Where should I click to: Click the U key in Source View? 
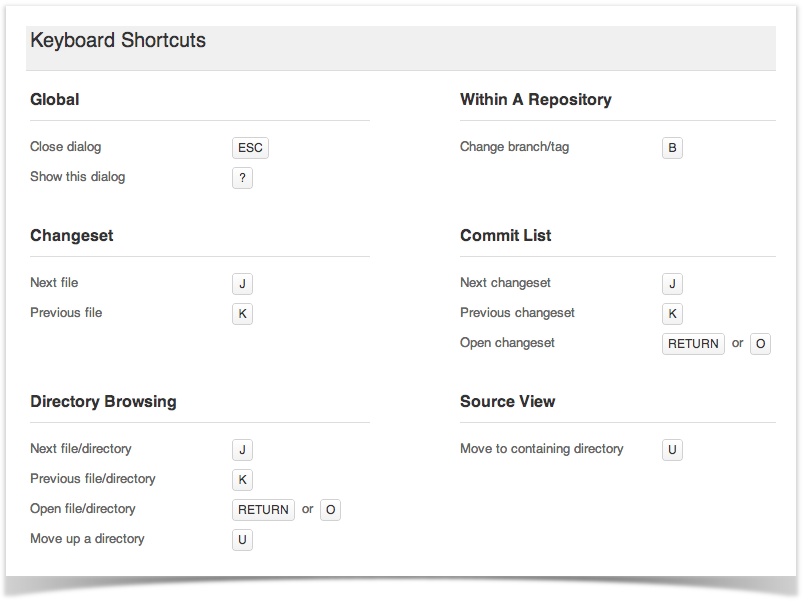pyautogui.click(x=672, y=449)
